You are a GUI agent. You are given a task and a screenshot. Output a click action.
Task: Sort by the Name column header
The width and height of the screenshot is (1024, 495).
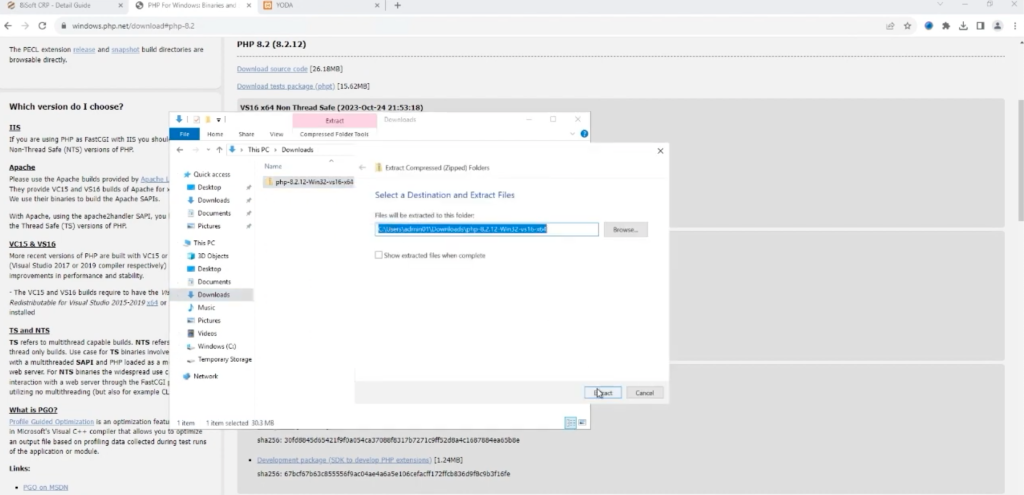(273, 166)
